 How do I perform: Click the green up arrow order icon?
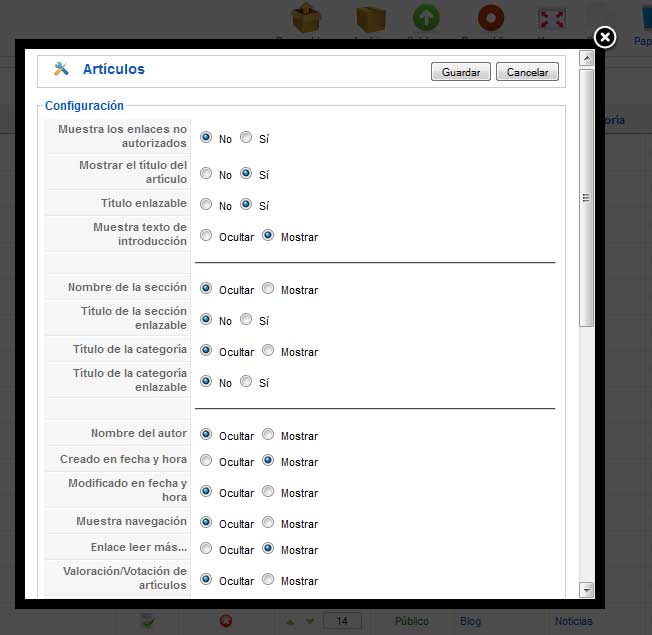(290, 621)
